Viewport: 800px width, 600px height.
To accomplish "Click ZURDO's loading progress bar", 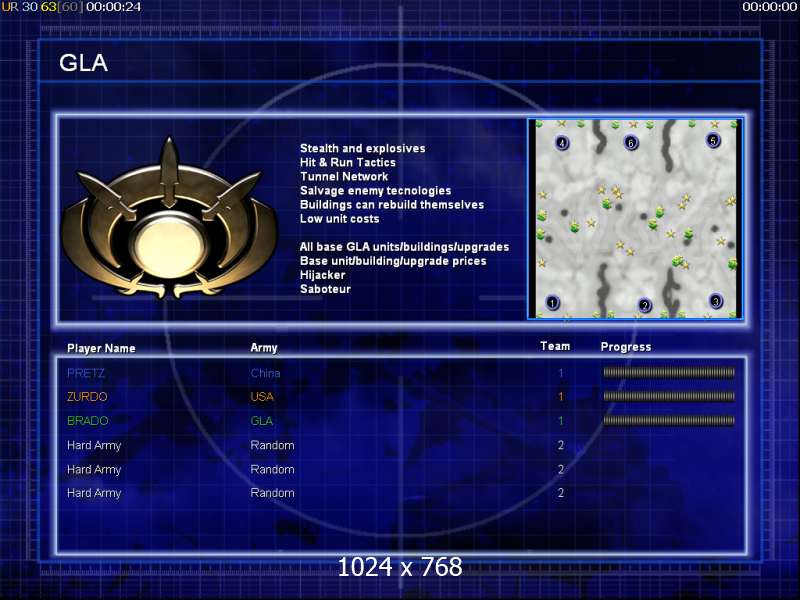I will point(669,396).
